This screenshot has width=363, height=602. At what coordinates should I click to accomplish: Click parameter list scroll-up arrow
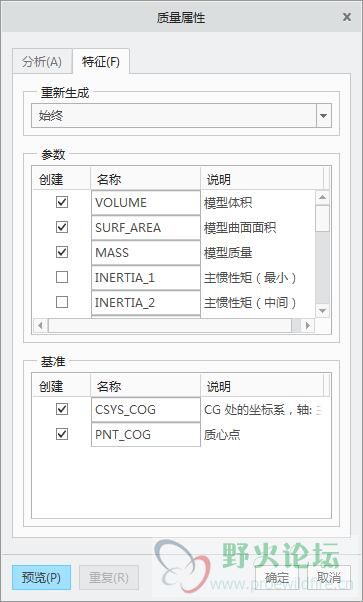(322, 197)
